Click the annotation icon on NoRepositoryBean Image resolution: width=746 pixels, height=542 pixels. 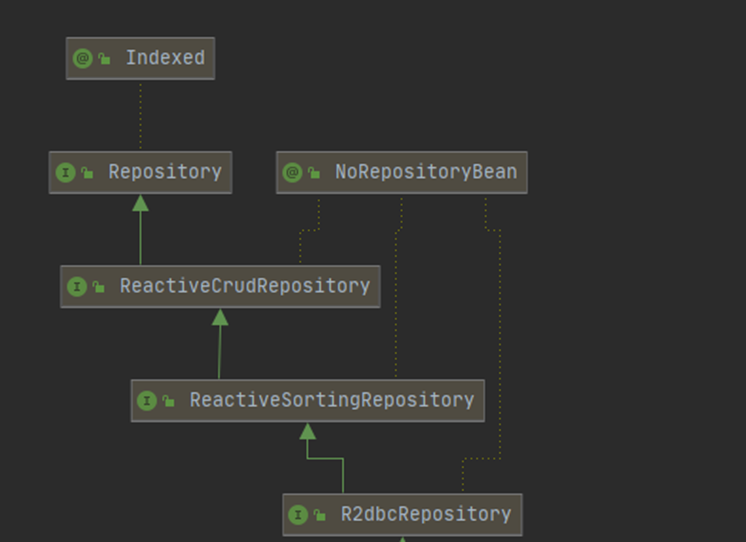point(293,173)
